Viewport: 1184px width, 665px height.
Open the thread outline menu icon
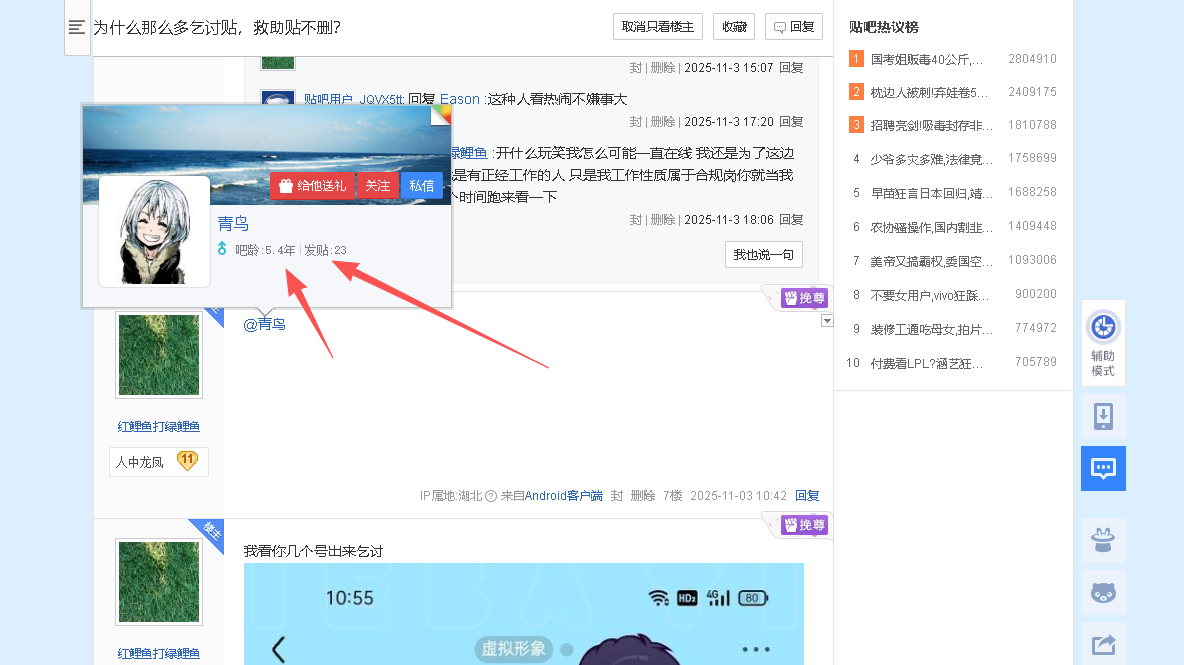click(x=77, y=27)
